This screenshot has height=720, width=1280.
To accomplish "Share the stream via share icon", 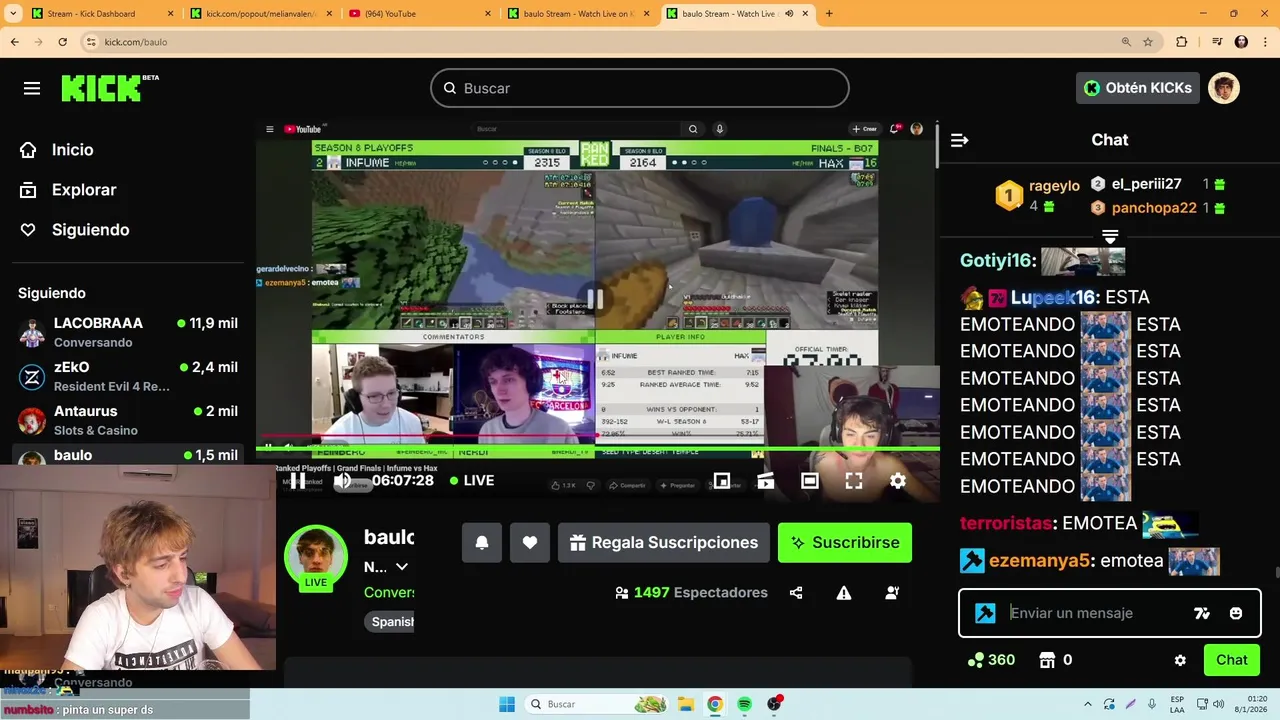I will [x=796, y=593].
